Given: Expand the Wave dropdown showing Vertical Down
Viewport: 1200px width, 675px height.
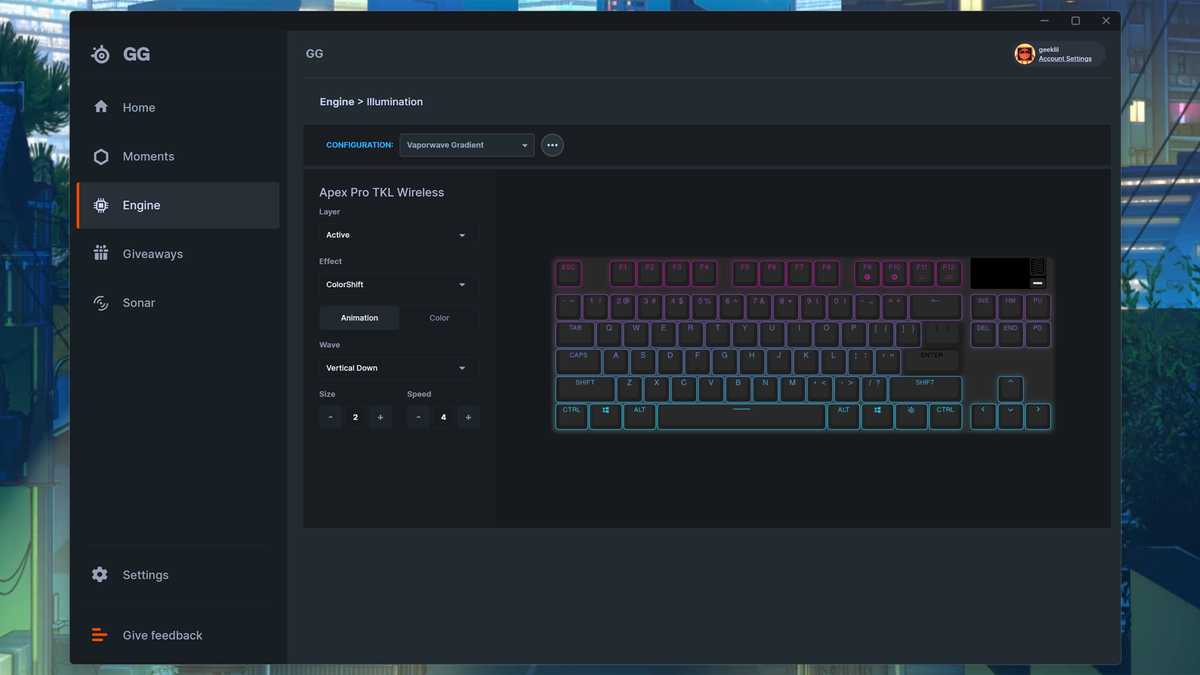Looking at the screenshot, I should click(399, 368).
